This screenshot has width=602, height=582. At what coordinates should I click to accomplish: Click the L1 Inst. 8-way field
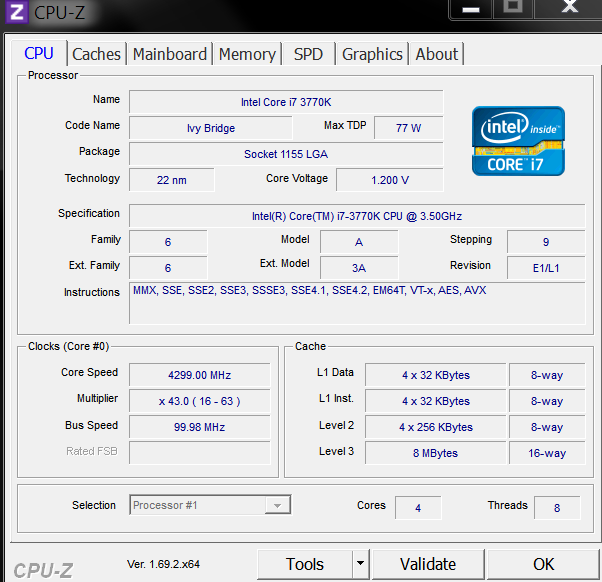coord(547,401)
